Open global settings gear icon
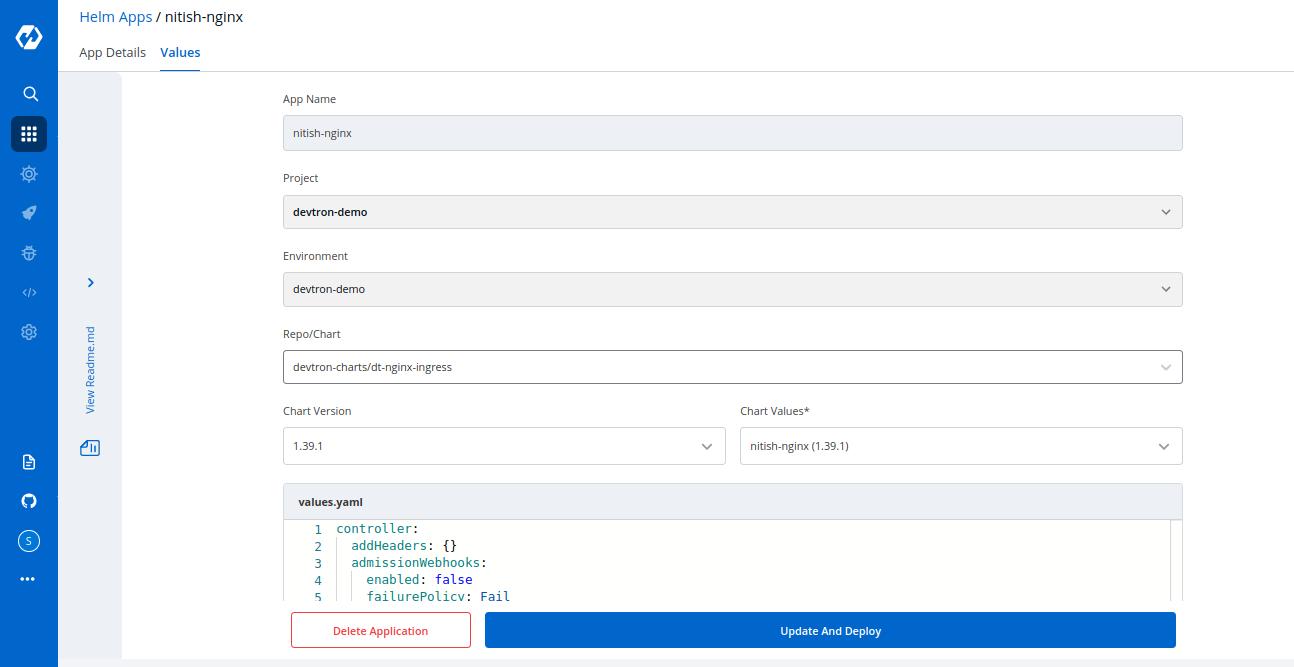1294x667 pixels. tap(29, 332)
